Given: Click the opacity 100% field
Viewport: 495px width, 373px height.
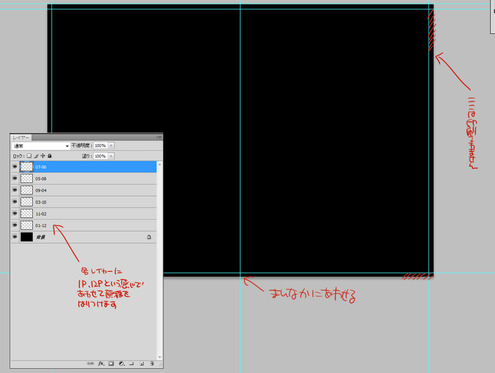Looking at the screenshot, I should (x=101, y=146).
